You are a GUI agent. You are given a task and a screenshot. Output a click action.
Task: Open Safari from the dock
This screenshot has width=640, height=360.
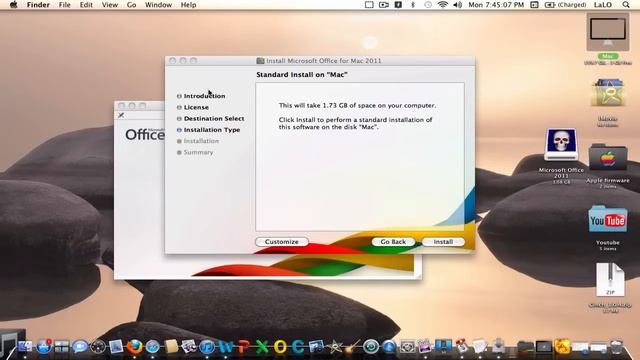point(153,347)
